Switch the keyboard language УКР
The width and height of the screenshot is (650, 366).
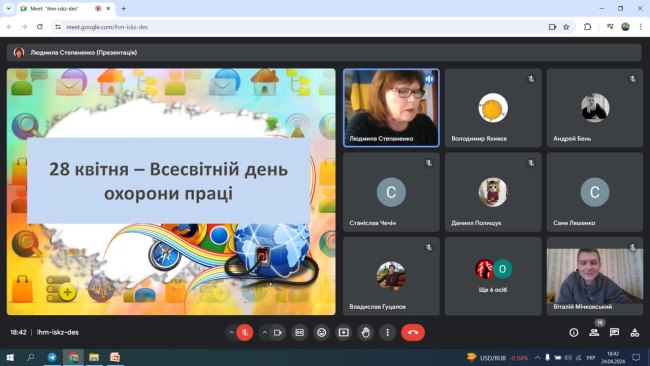coord(591,357)
